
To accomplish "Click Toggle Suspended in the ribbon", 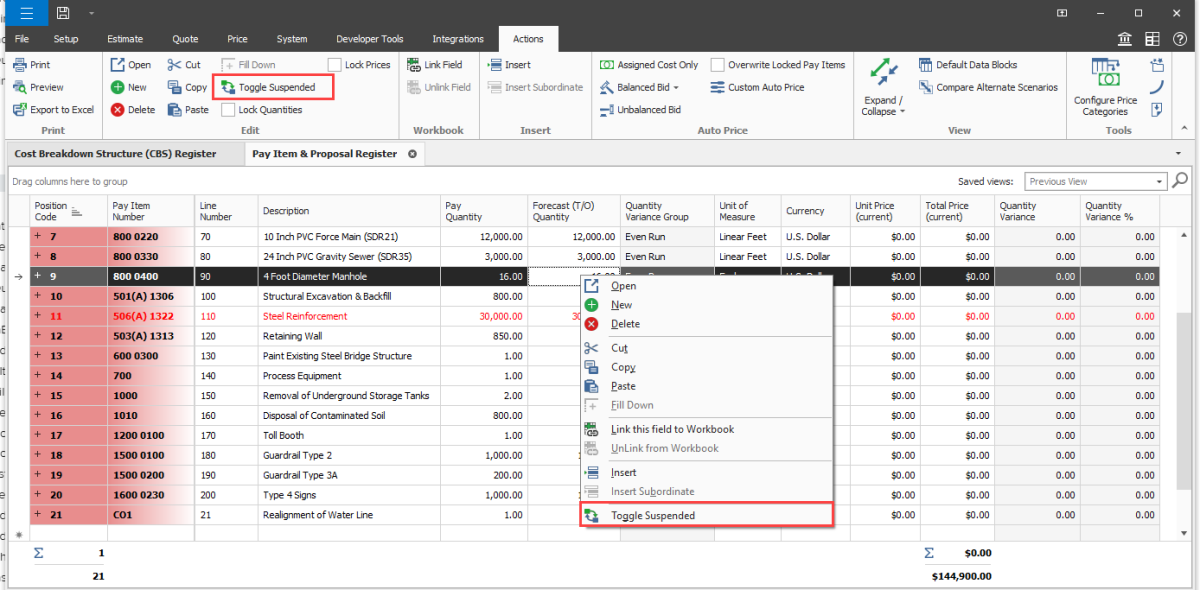I will [268, 88].
